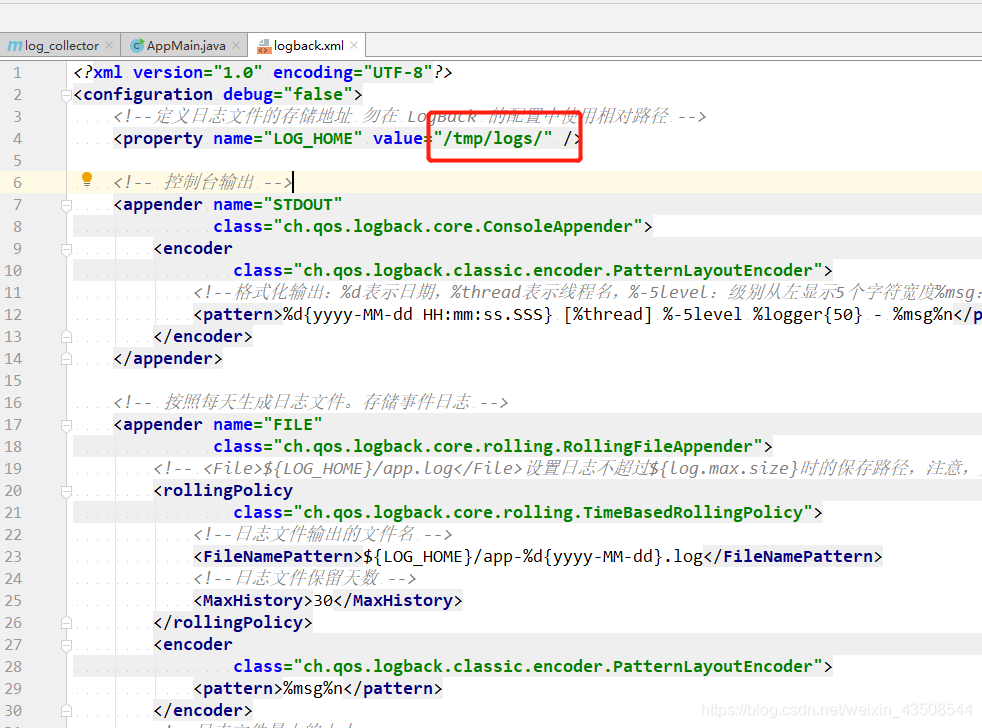
Task: Click the comment on line 22
Action: click(323, 534)
